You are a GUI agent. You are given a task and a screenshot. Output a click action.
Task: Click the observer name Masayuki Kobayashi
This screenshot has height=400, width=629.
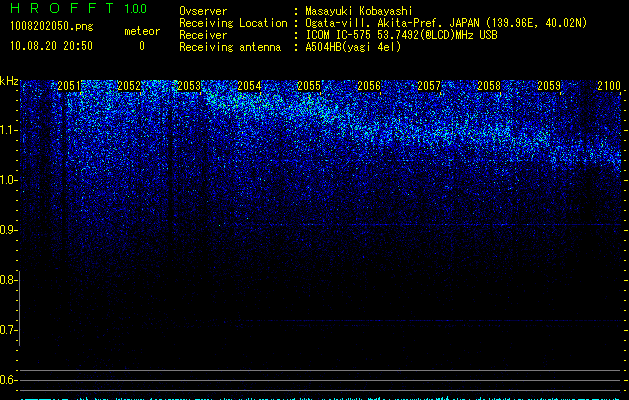pos(359,11)
